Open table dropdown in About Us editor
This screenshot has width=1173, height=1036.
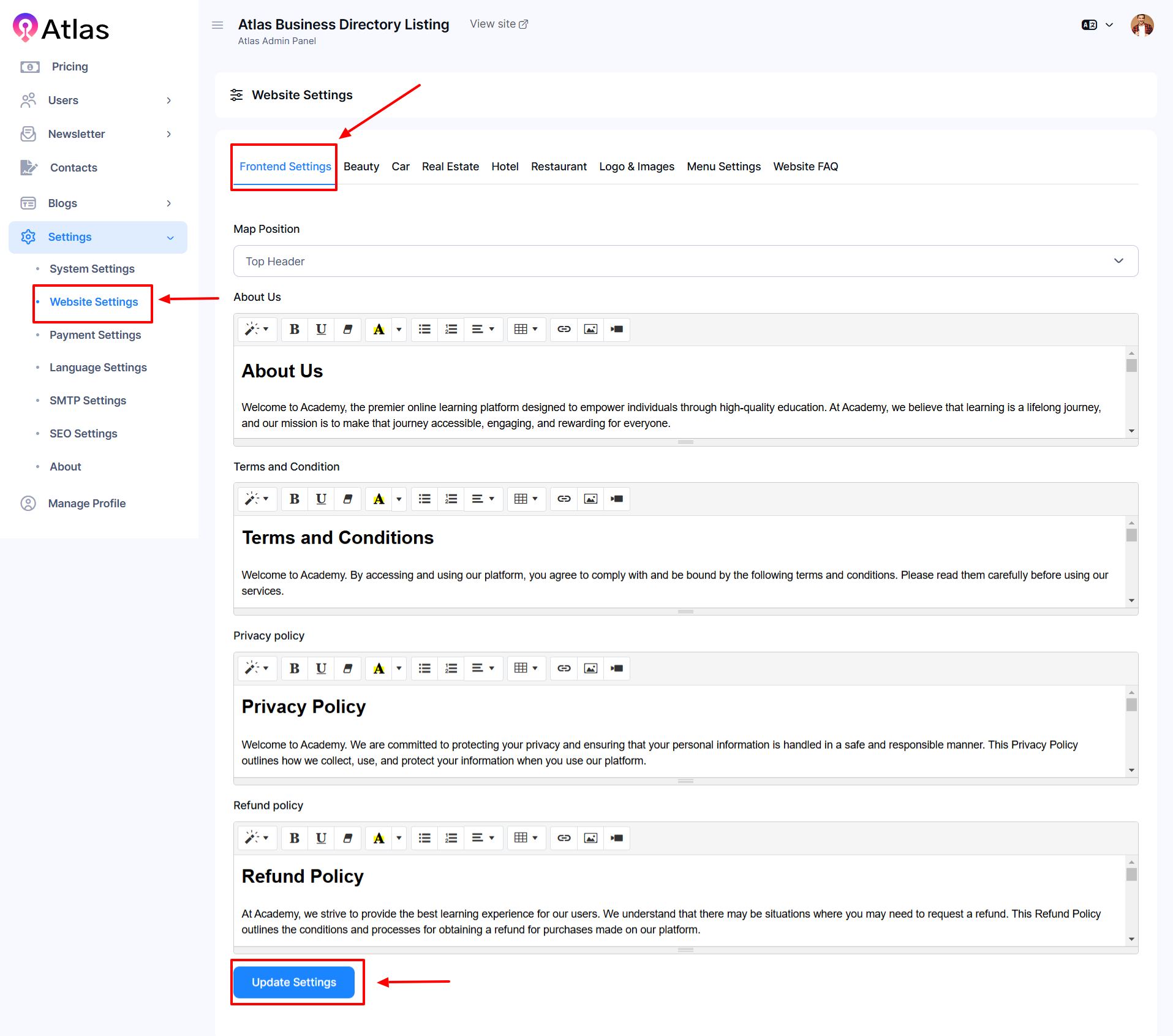pyautogui.click(x=526, y=330)
